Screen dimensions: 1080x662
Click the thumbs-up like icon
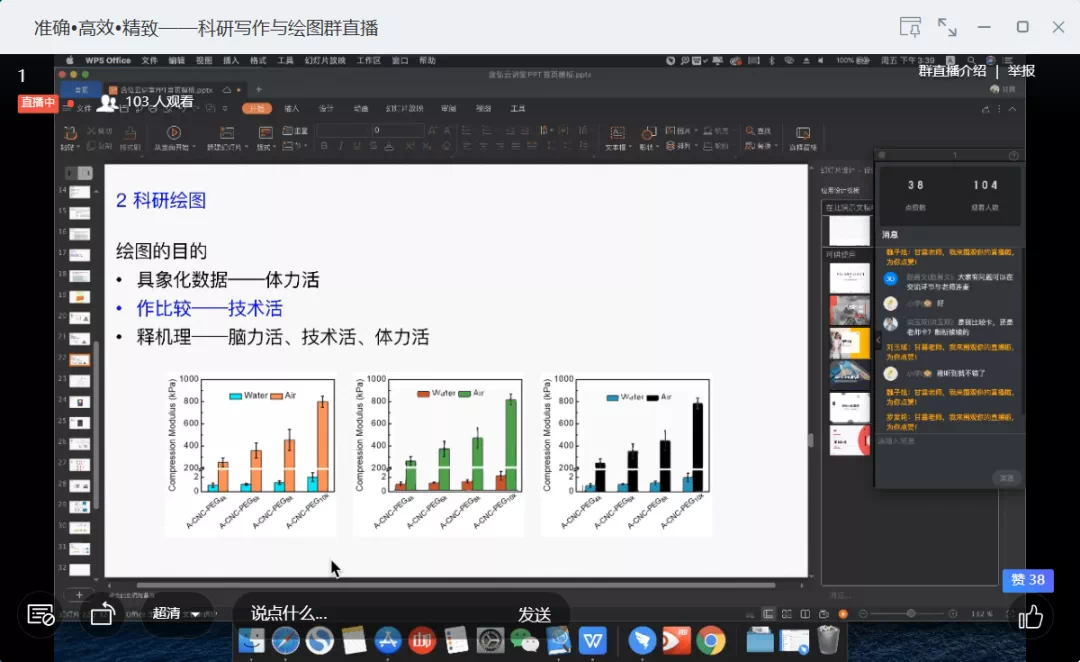[x=1031, y=617]
